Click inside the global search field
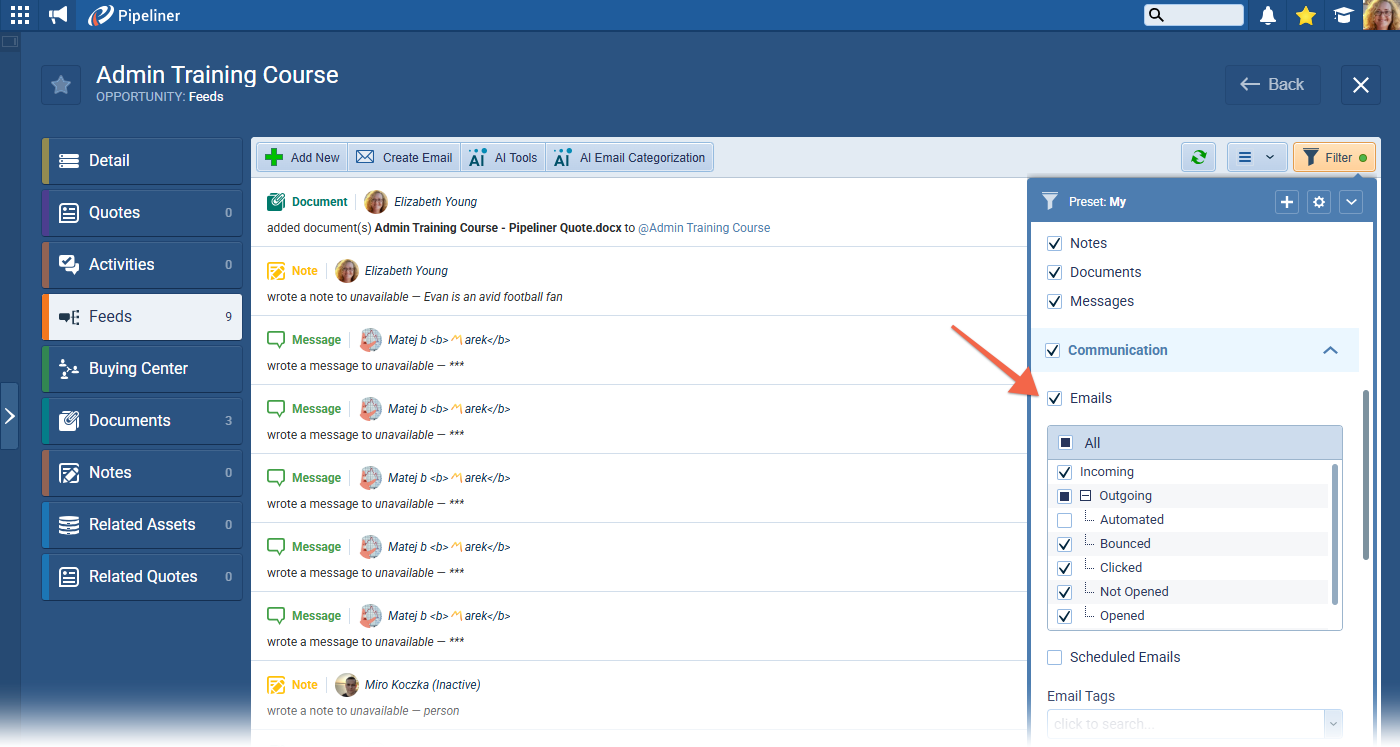 (x=1197, y=14)
